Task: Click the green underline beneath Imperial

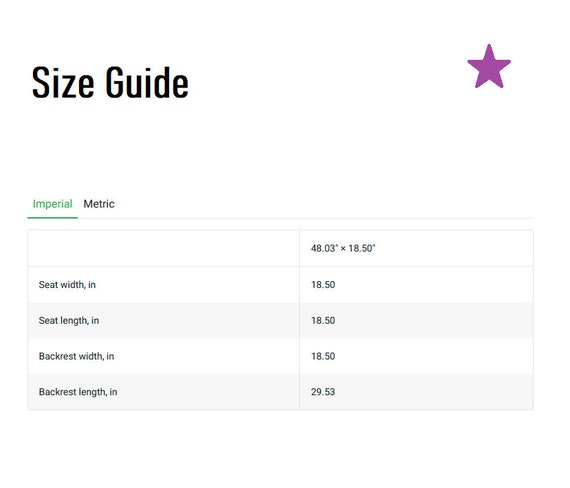Action: 52,218
